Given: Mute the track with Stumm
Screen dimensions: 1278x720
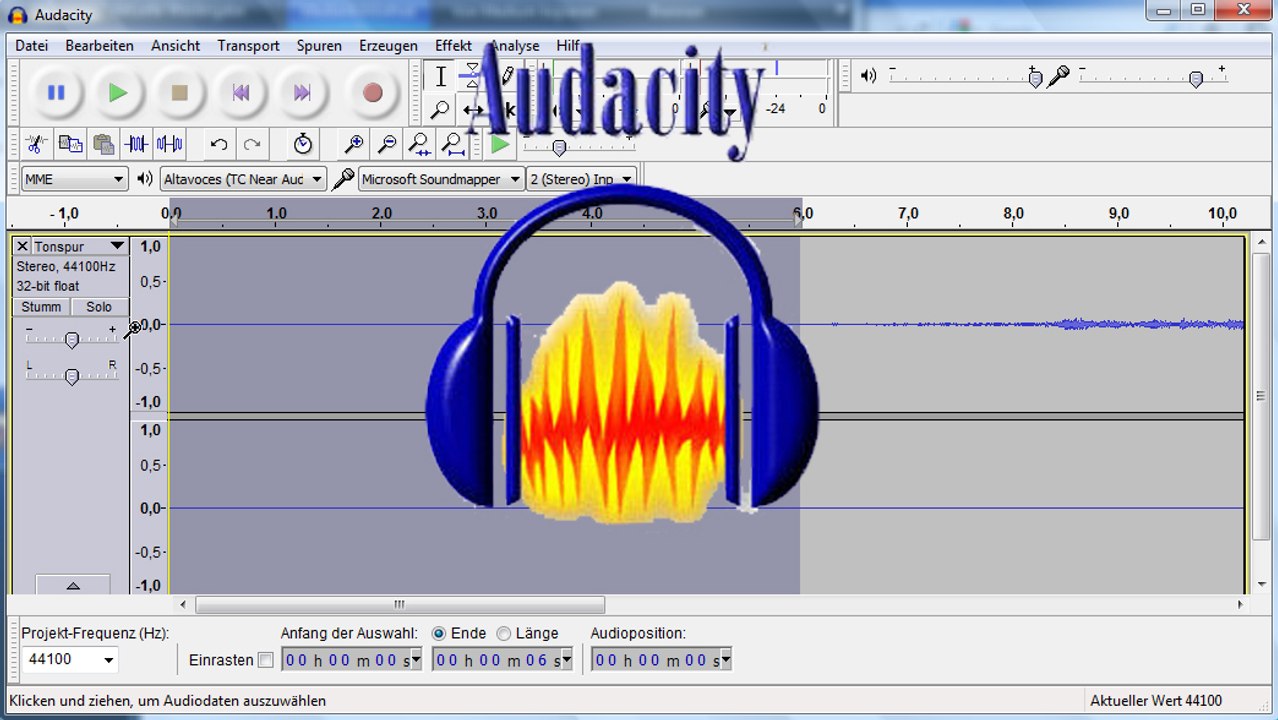Looking at the screenshot, I should click(x=41, y=307).
